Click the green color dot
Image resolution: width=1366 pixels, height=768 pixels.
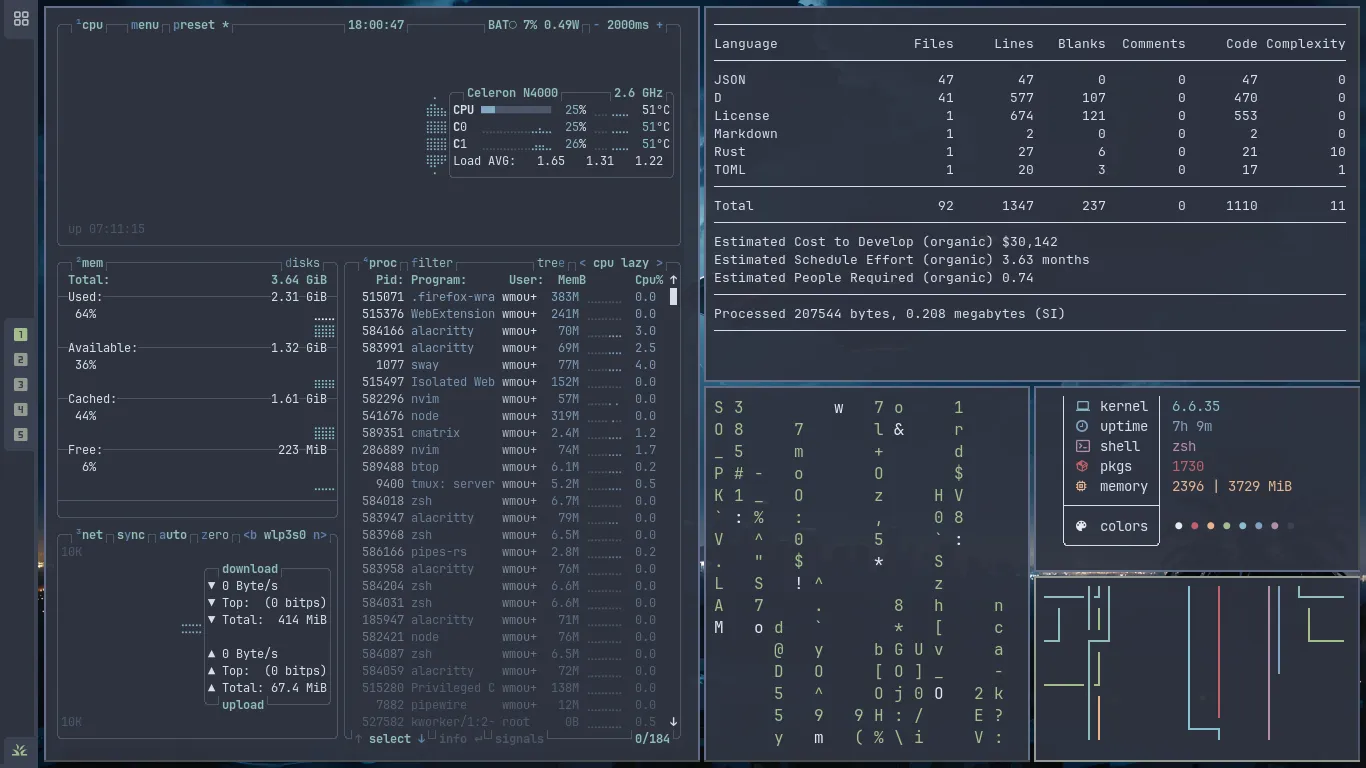pos(1227,526)
